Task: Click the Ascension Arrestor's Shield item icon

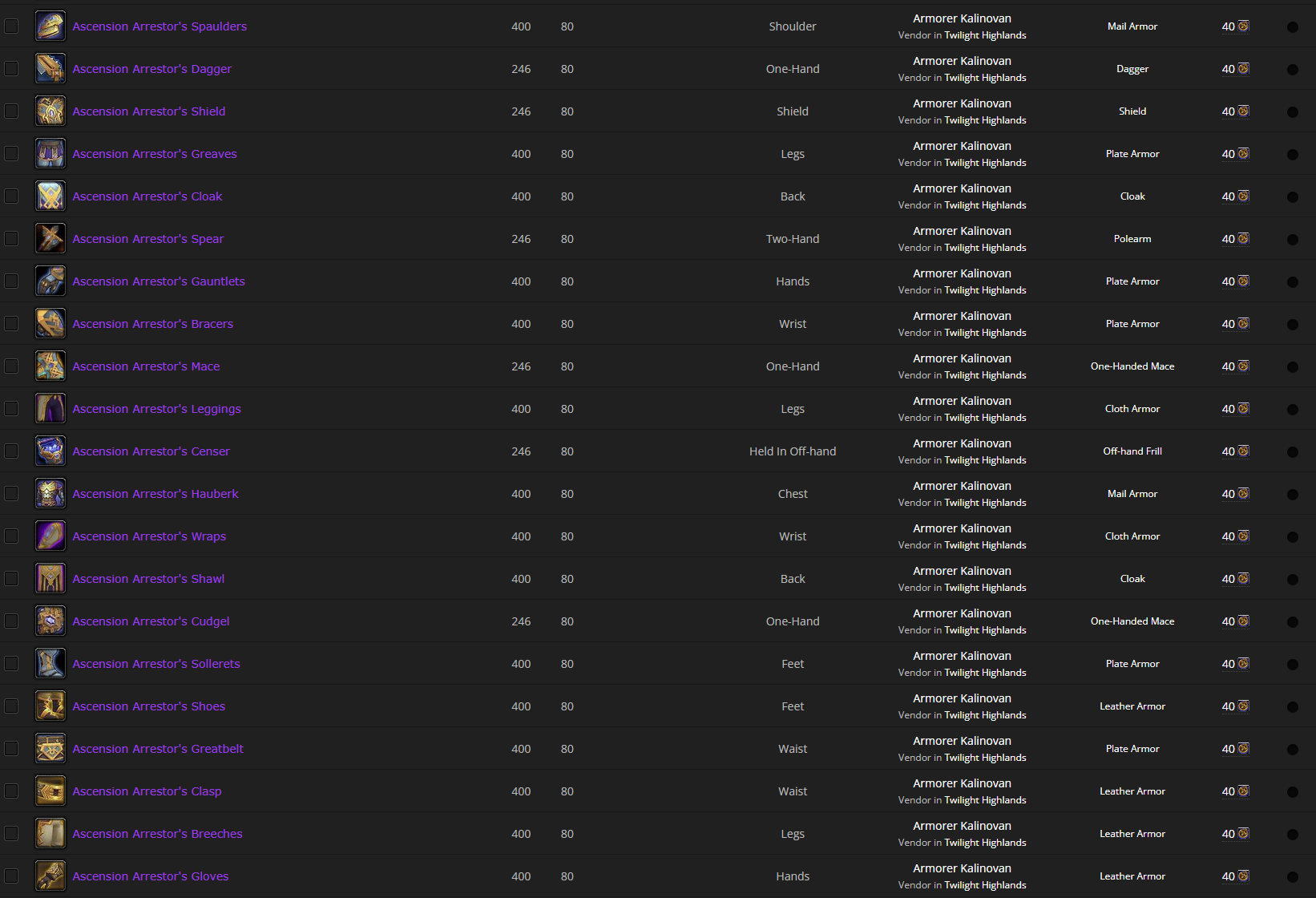Action: click(x=50, y=111)
